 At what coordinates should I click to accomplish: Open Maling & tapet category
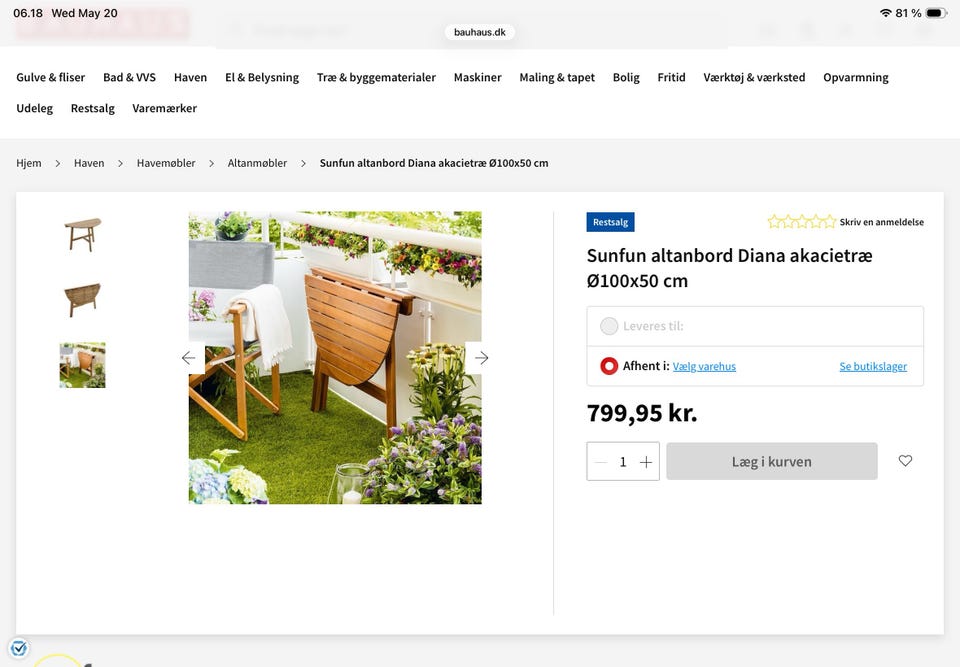[x=557, y=77]
